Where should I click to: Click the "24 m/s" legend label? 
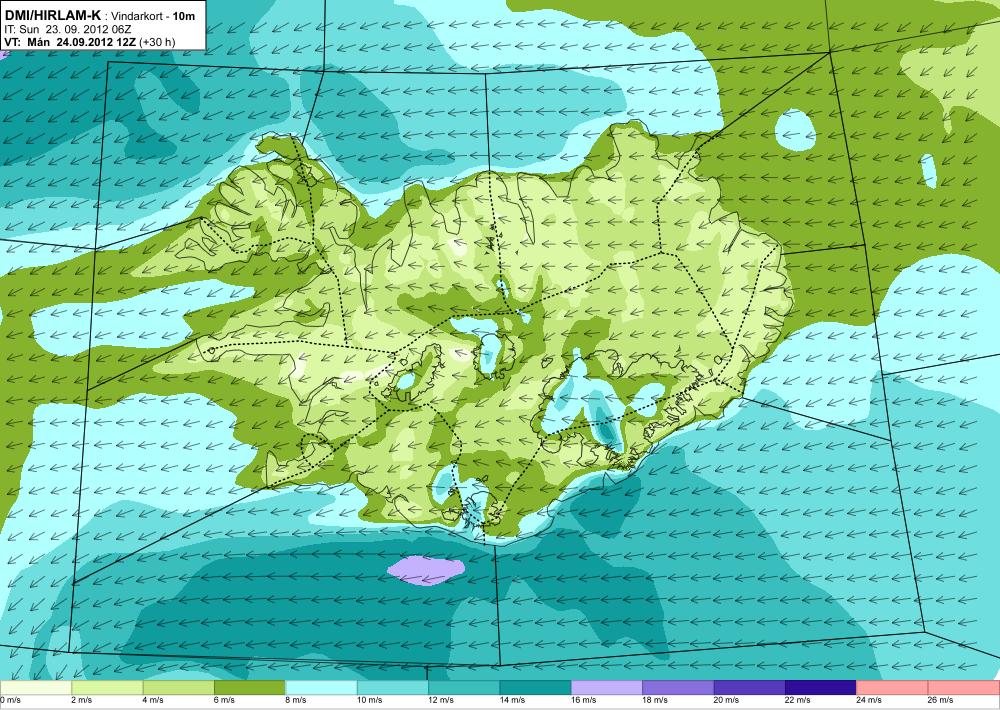tap(870, 700)
